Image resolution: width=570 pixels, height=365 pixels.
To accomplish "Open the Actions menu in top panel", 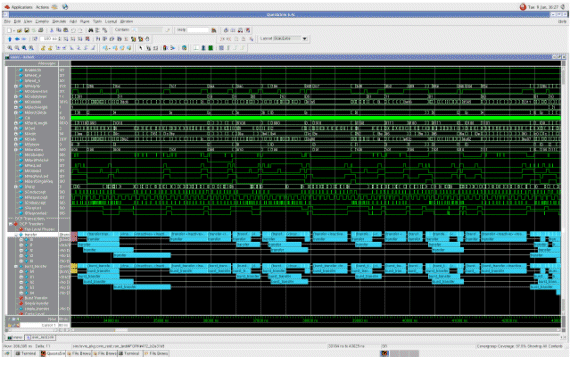I will (42, 7).
